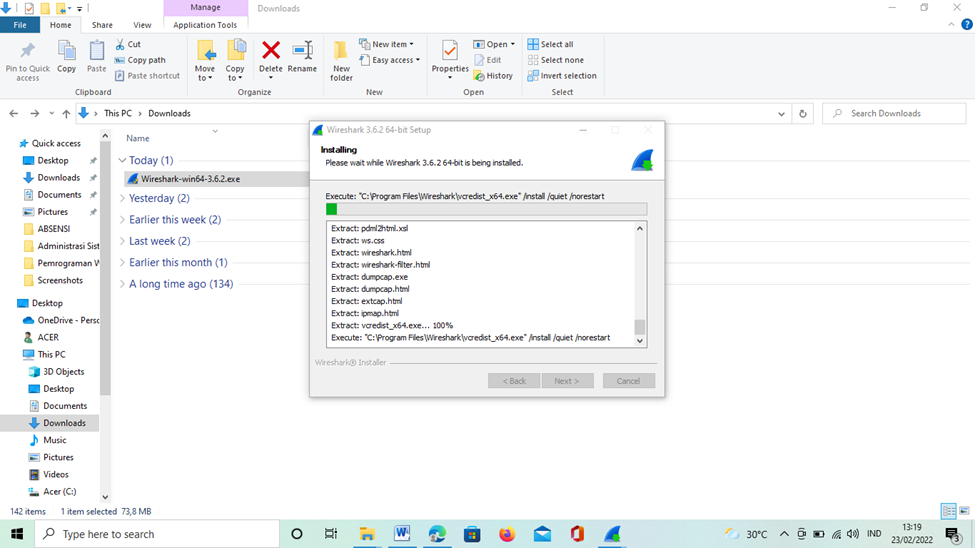The height and width of the screenshot is (548, 975).
Task: Click the Properties icon
Action: 450,50
